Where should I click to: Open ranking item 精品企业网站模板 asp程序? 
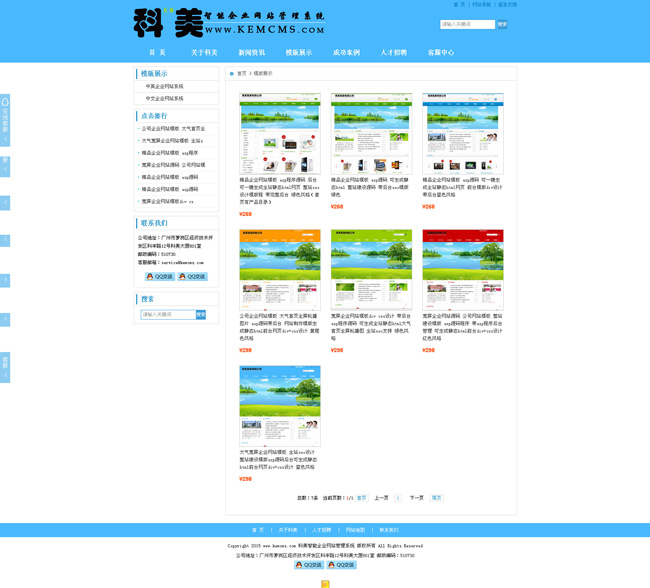170,153
